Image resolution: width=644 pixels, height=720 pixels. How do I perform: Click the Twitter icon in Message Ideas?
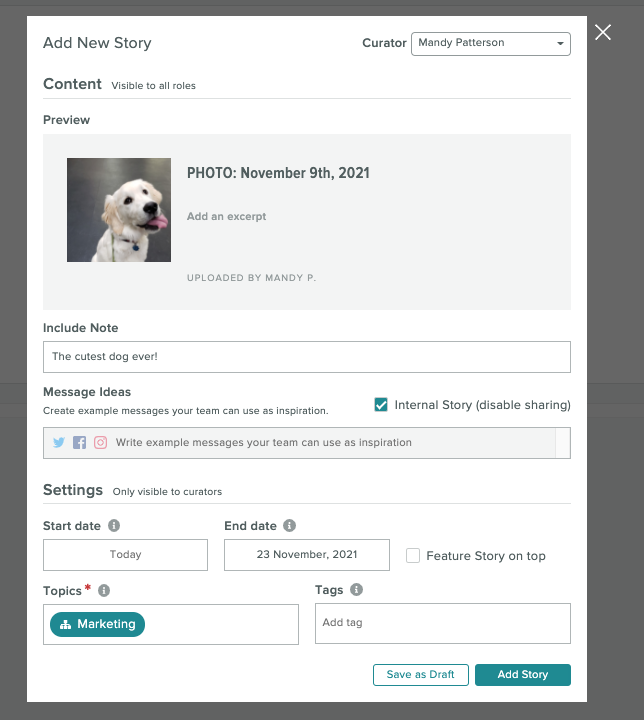pos(59,443)
